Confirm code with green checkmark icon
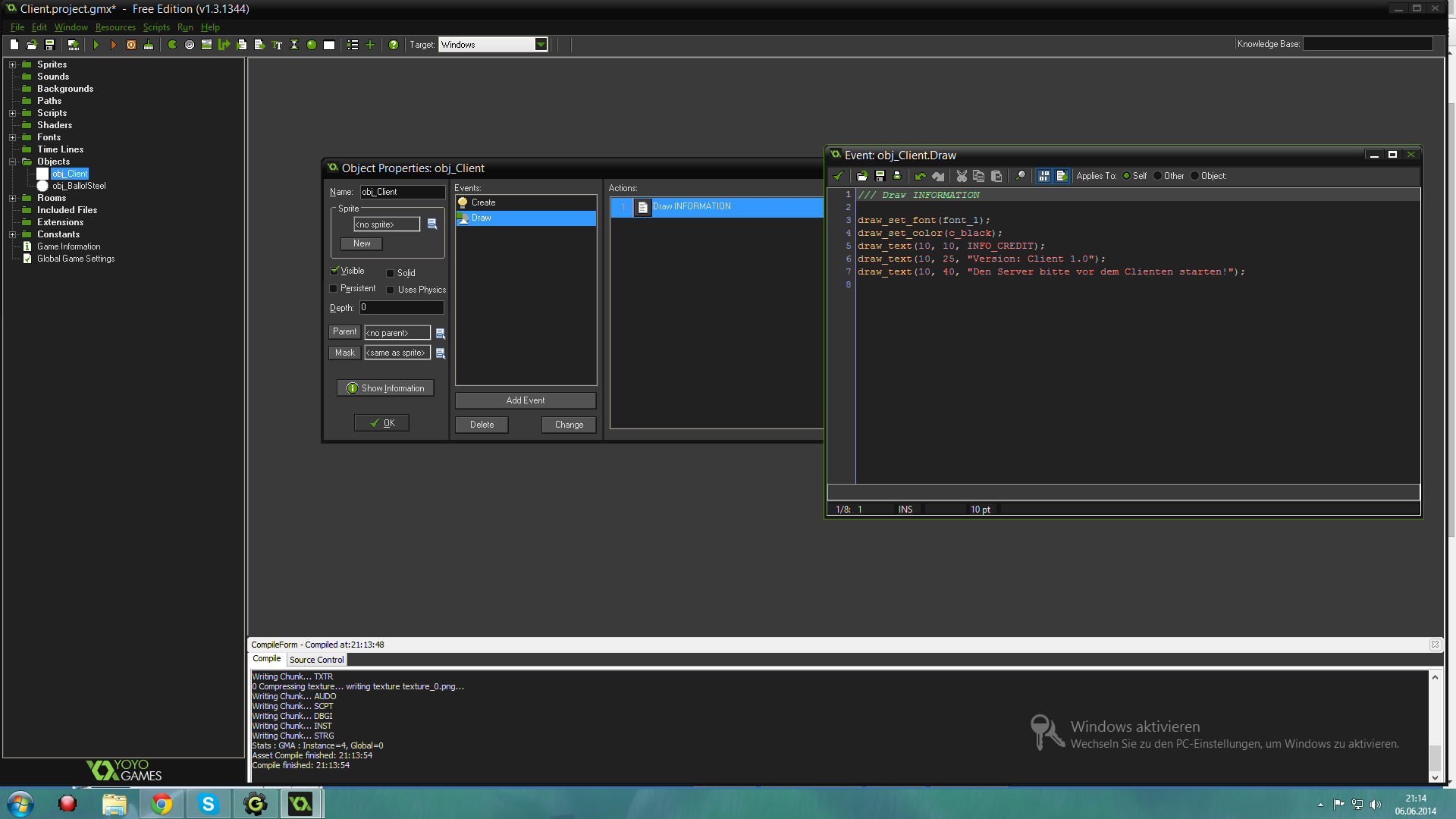 [x=838, y=176]
